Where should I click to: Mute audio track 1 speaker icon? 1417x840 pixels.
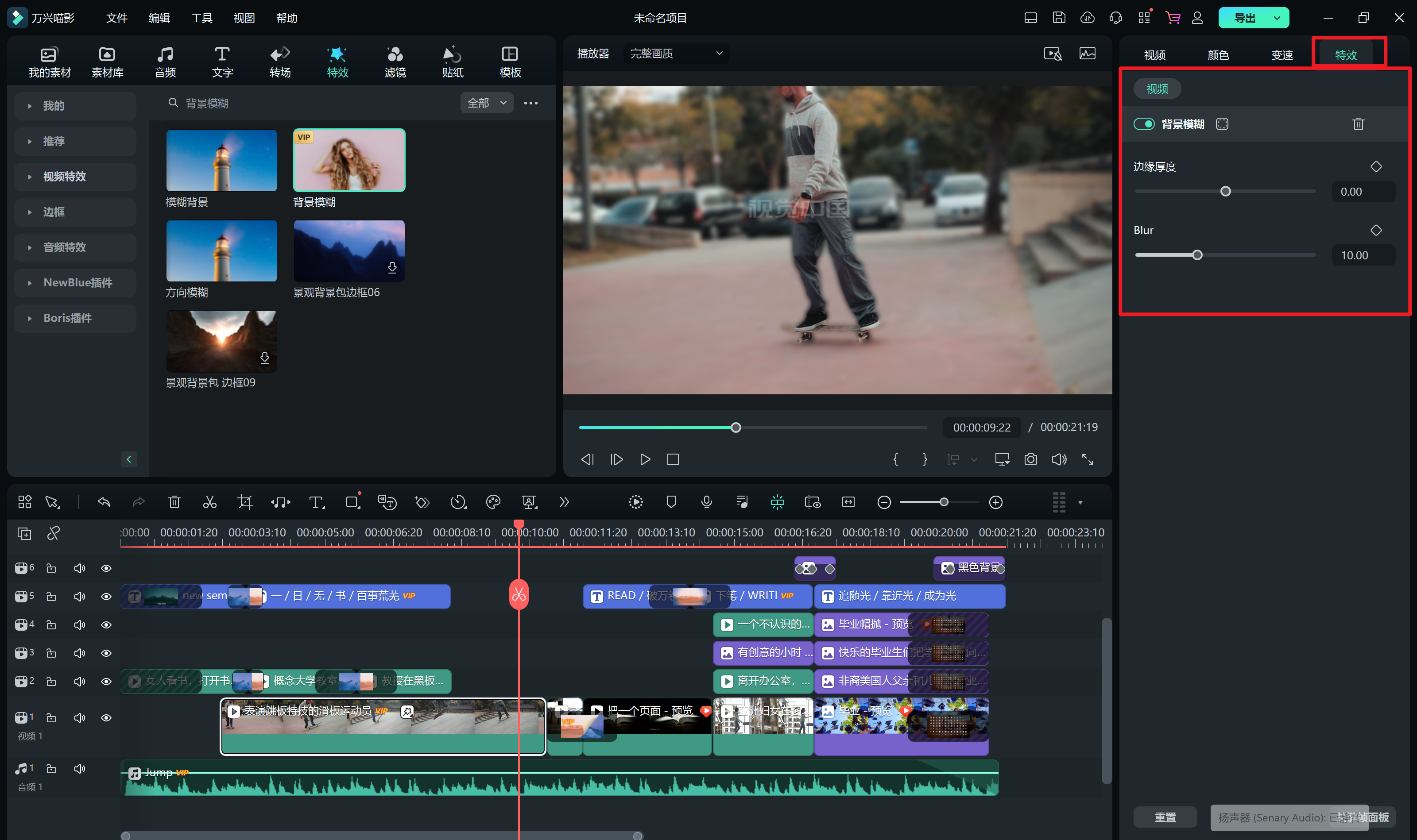[x=79, y=769]
